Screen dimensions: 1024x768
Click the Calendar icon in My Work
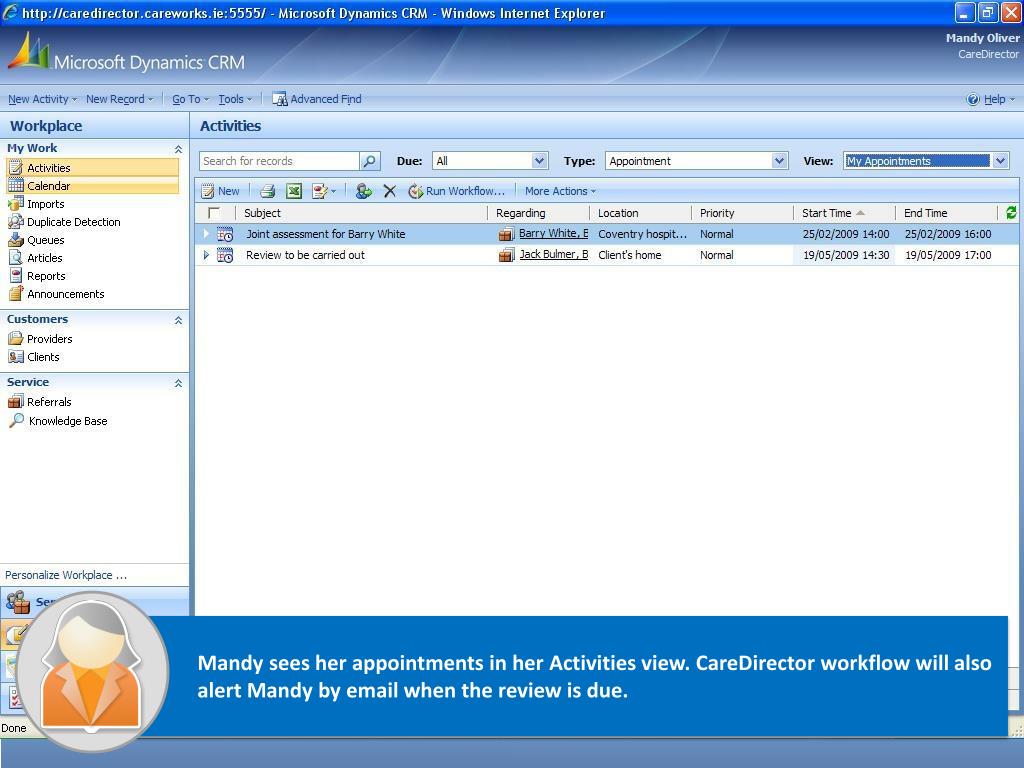point(16,186)
